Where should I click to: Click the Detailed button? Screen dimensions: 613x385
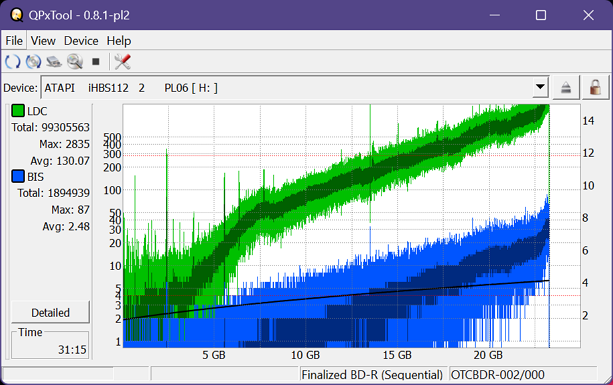(50, 313)
